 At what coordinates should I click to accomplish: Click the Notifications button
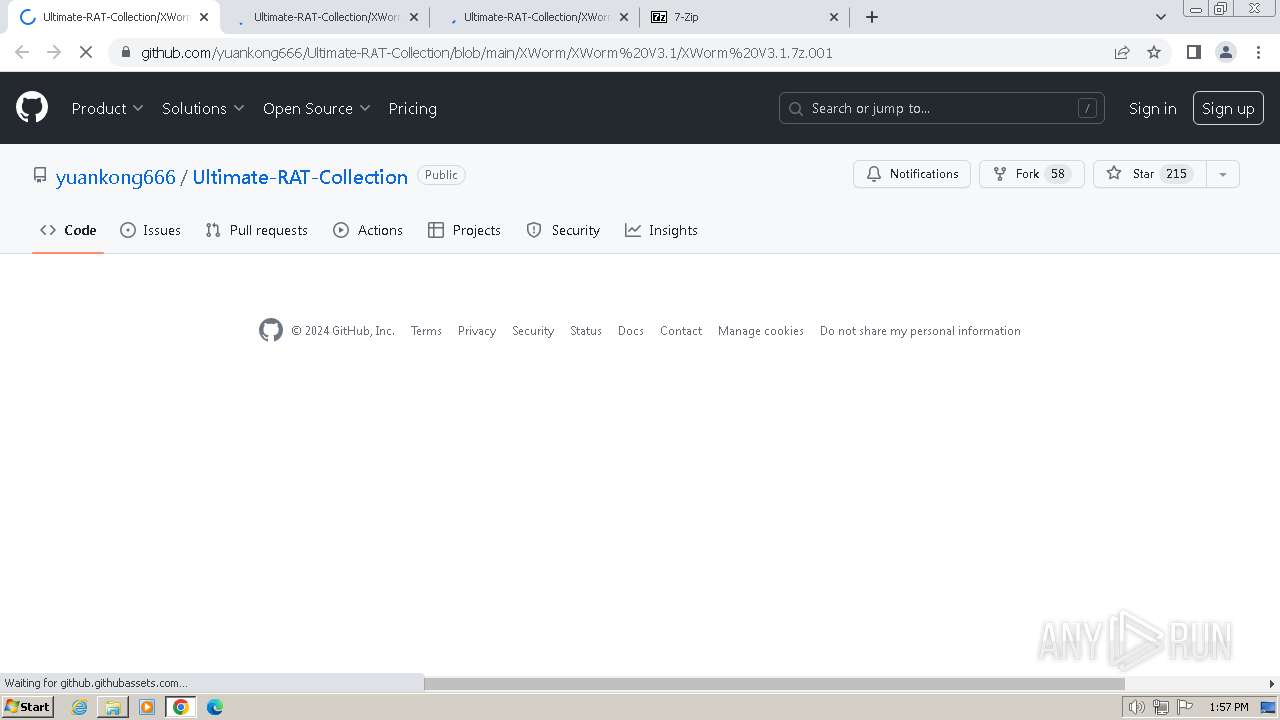912,174
